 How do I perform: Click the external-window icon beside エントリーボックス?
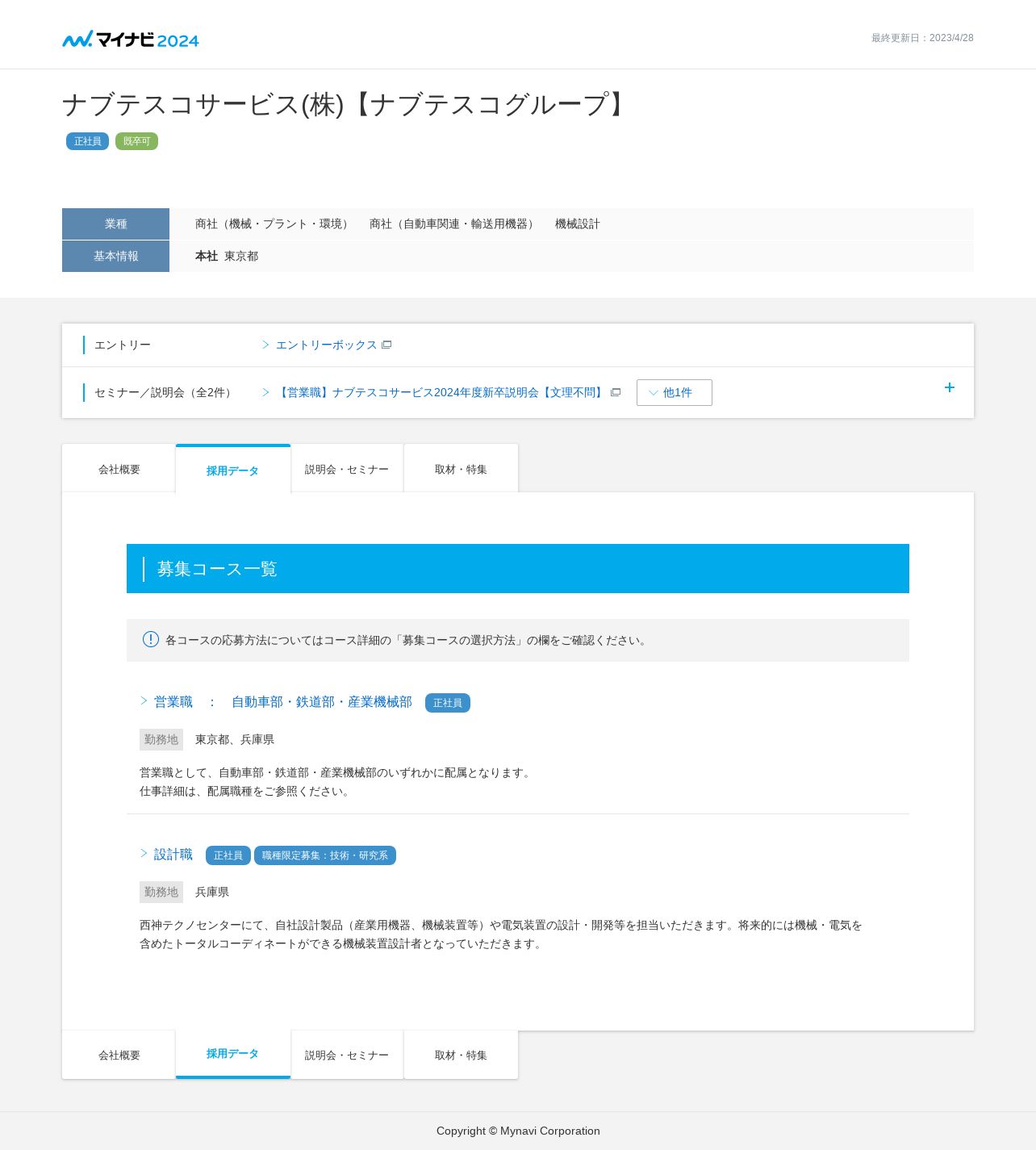tap(386, 345)
